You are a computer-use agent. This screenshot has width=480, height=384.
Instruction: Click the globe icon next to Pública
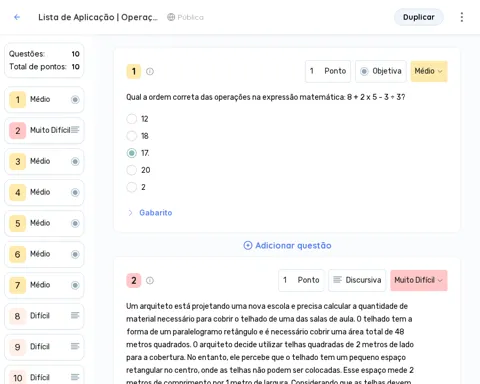171,17
